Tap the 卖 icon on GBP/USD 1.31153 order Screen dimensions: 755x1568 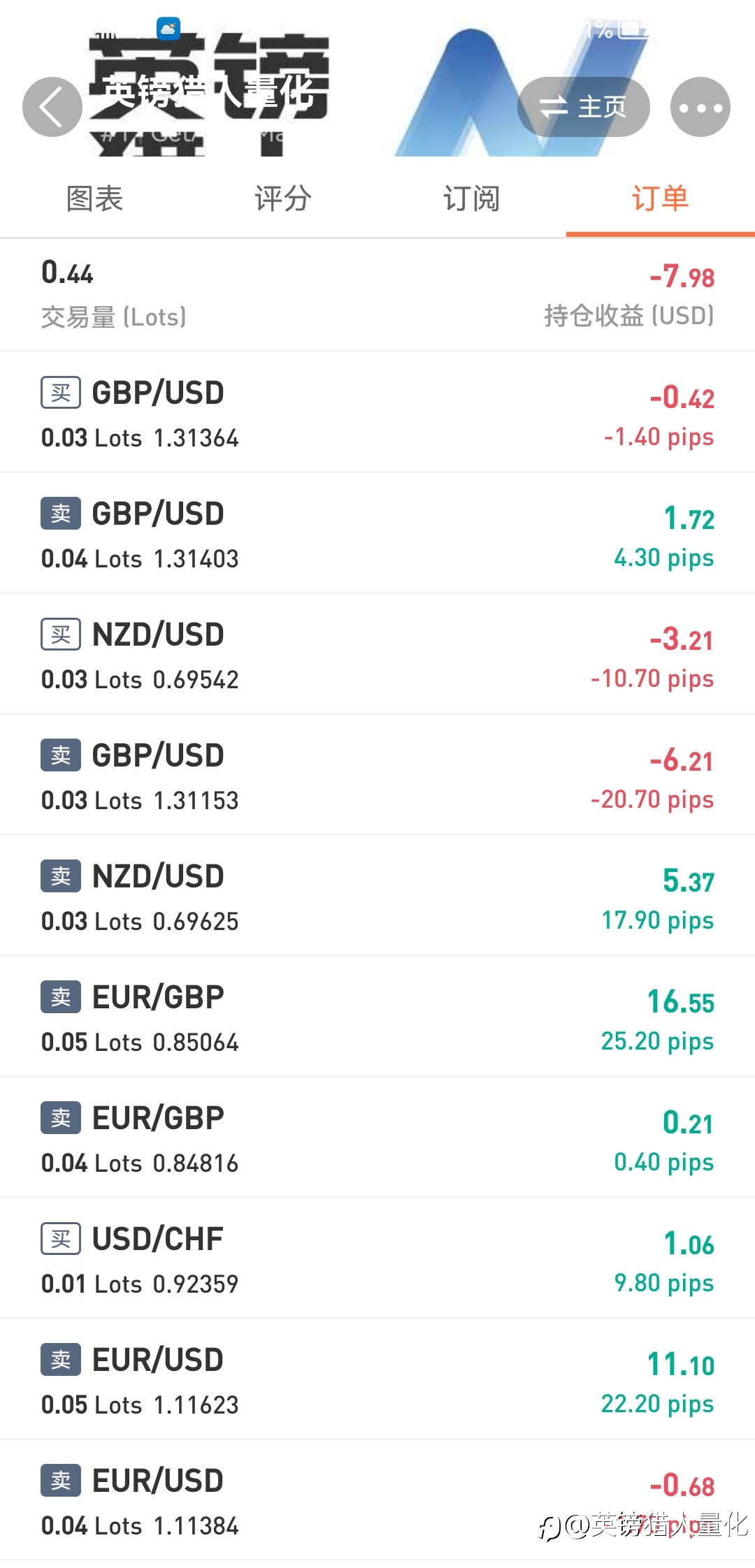click(61, 755)
